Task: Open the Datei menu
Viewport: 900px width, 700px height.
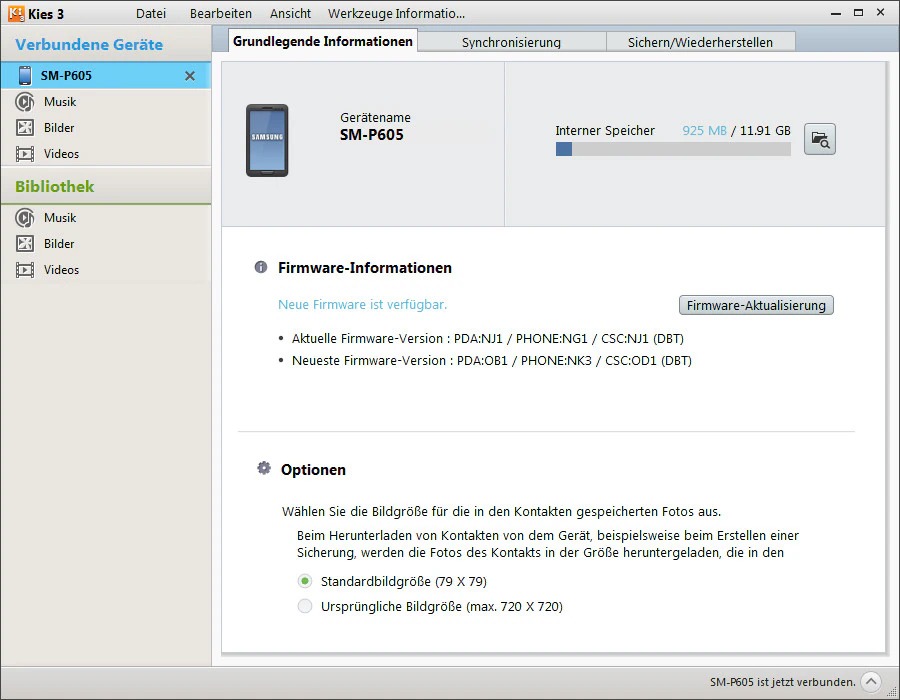Action: pos(151,14)
